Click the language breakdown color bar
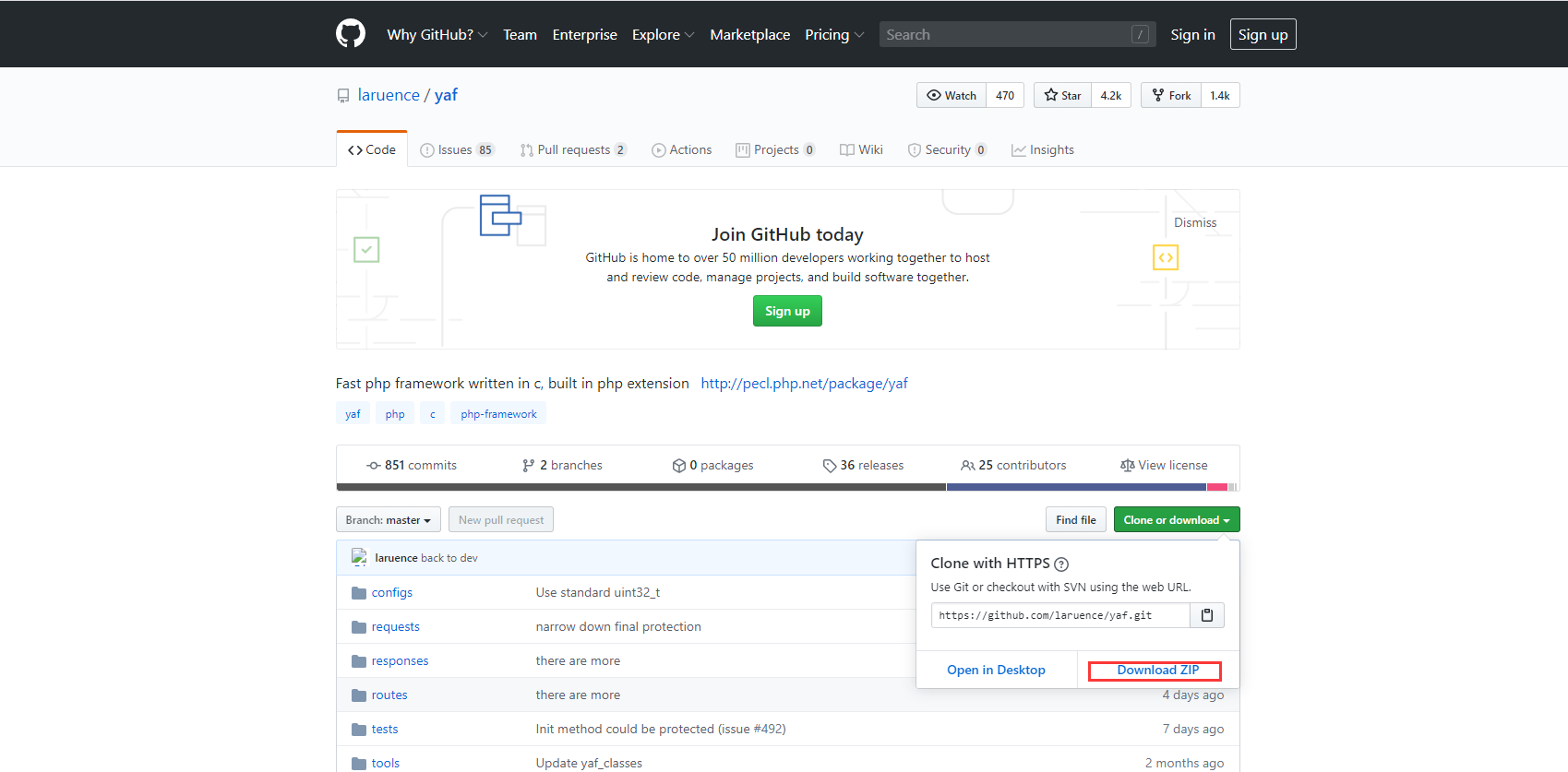 coord(787,487)
